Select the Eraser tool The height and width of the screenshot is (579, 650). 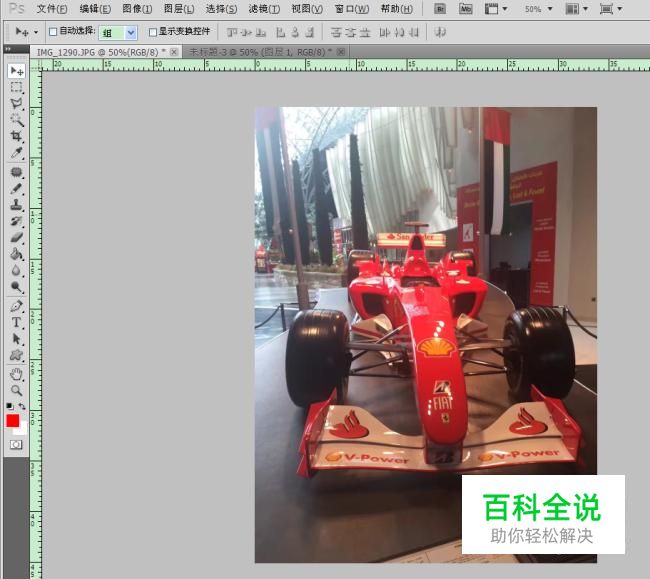(x=16, y=237)
